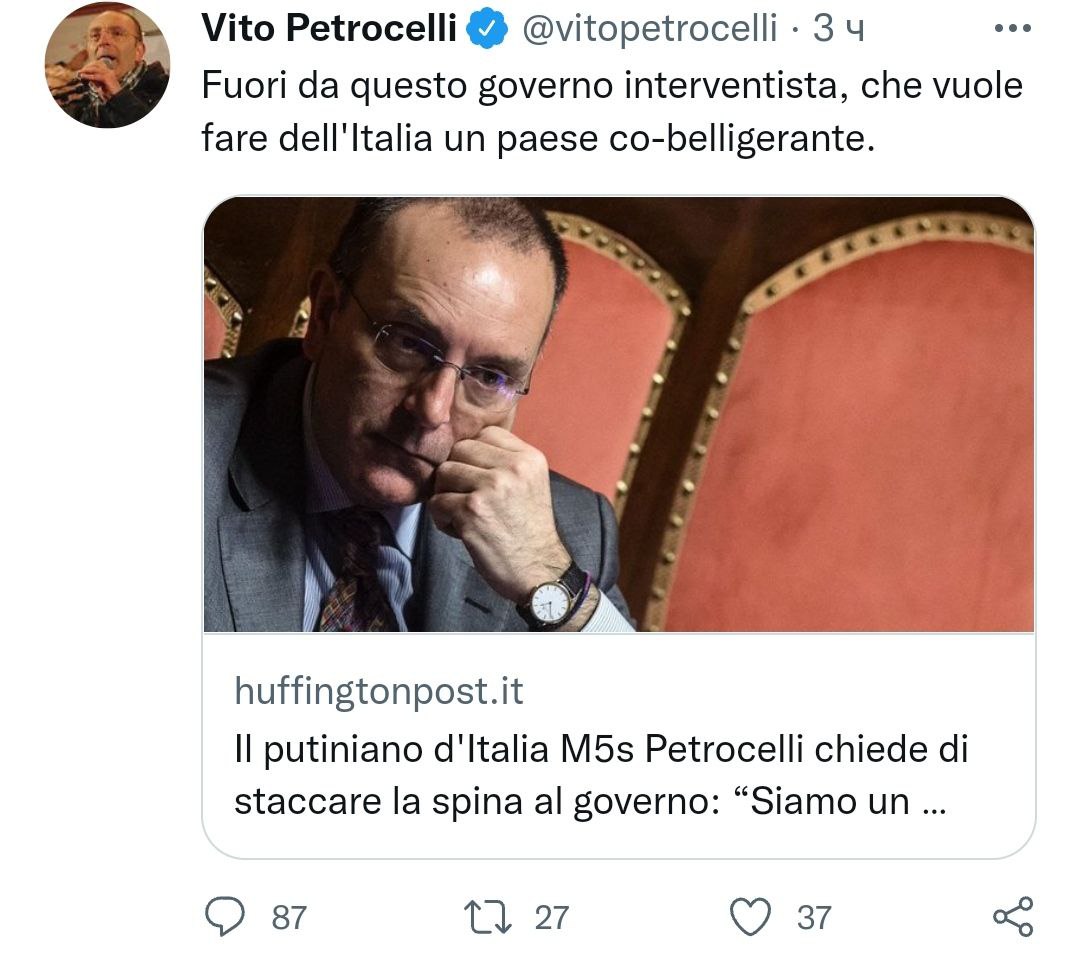Click the reply count 87

tap(289, 917)
